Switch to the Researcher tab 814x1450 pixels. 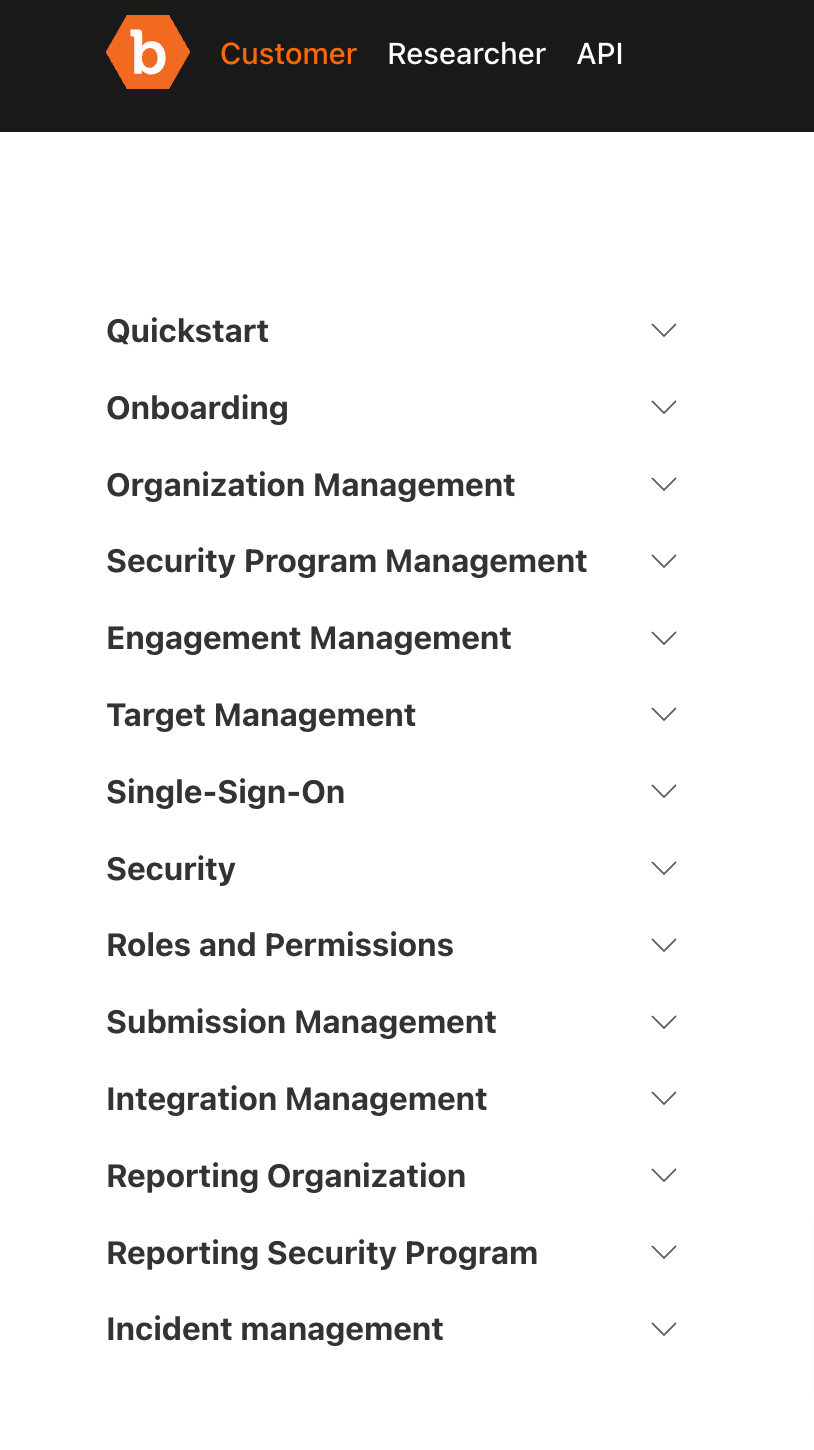click(x=466, y=54)
